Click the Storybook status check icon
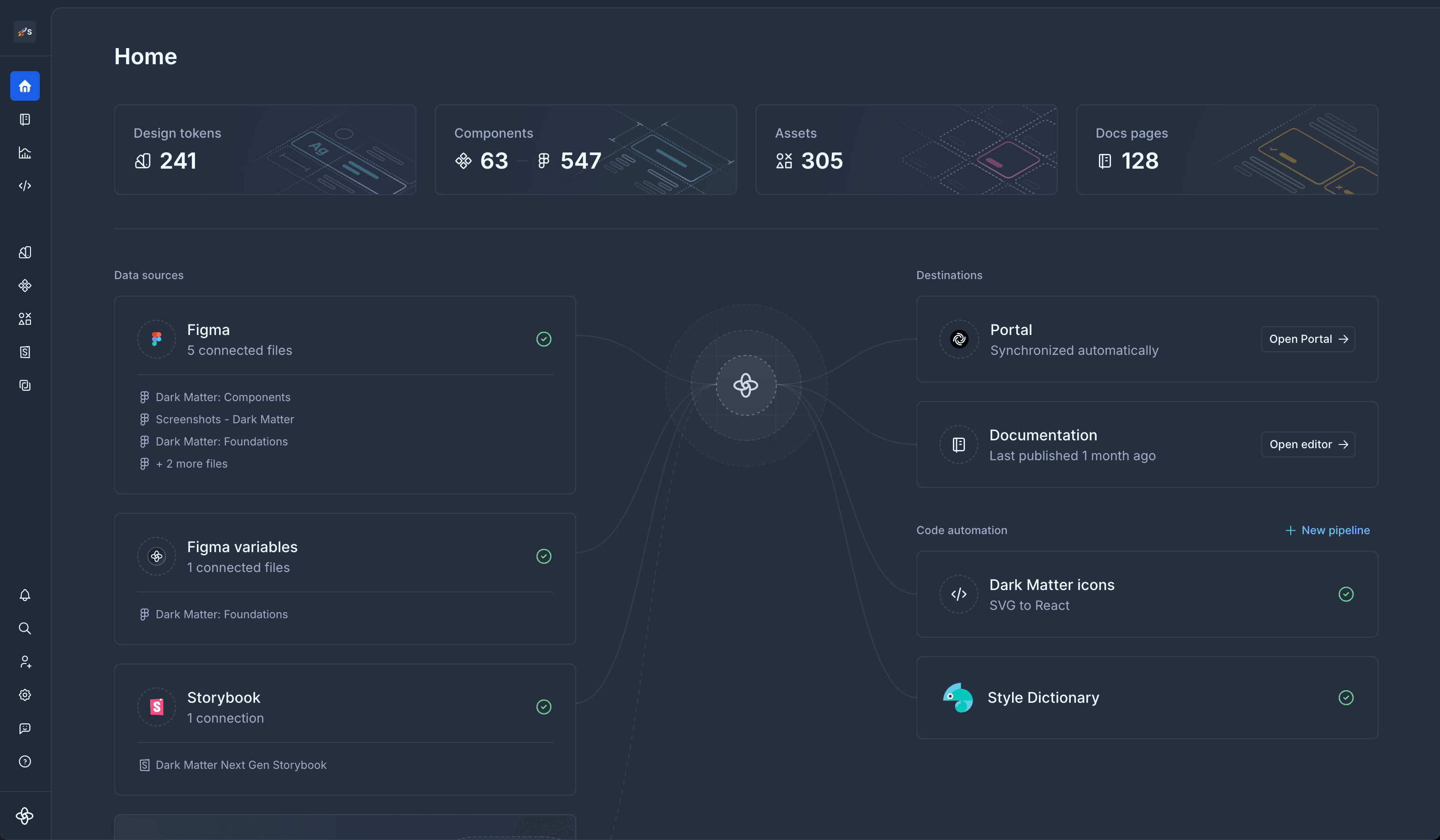The image size is (1440, 840). click(x=543, y=707)
